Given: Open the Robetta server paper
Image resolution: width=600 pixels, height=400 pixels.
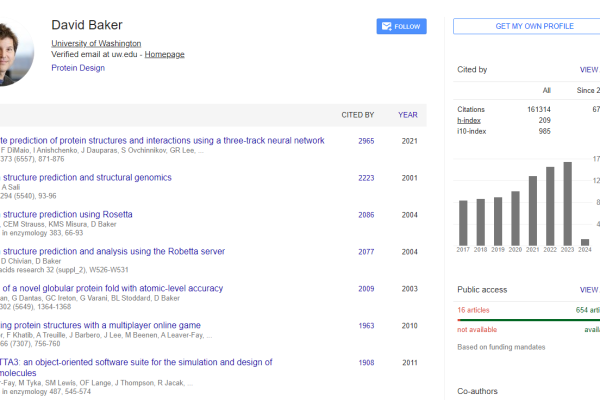Looking at the screenshot, I should 112,251.
